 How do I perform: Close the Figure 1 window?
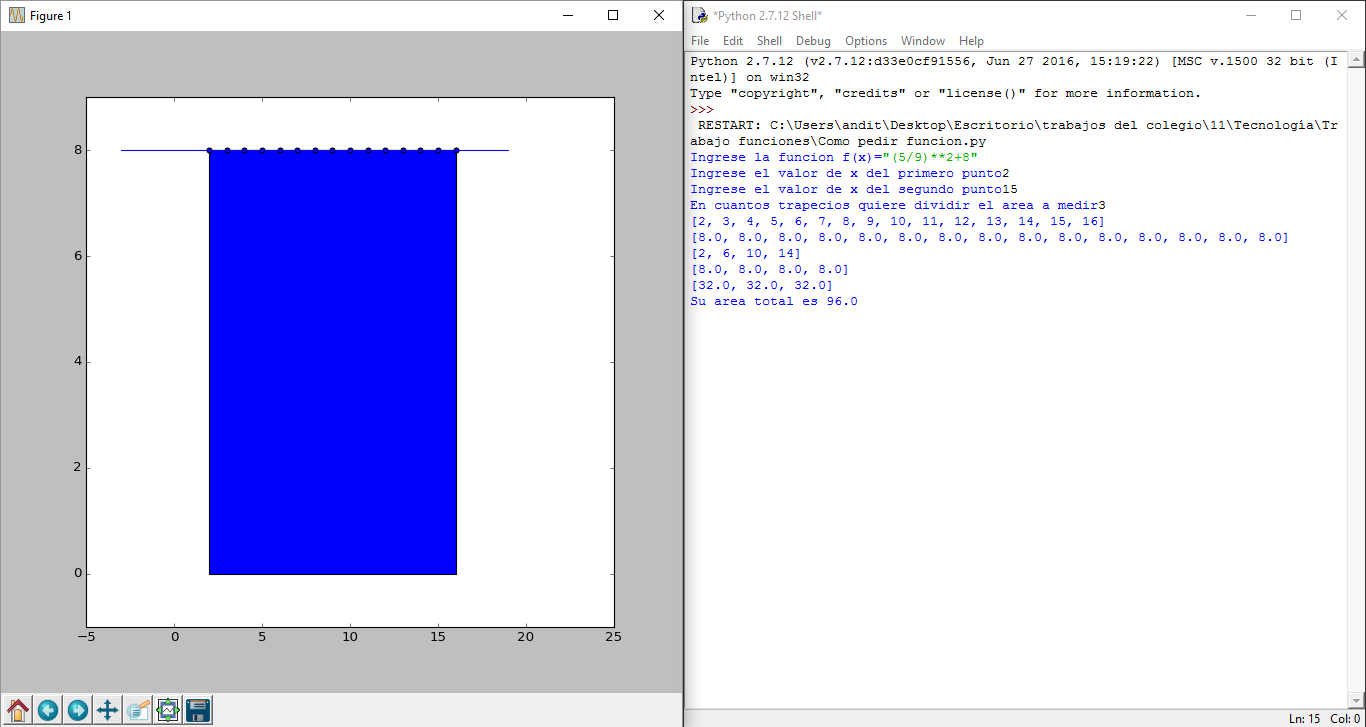(659, 16)
